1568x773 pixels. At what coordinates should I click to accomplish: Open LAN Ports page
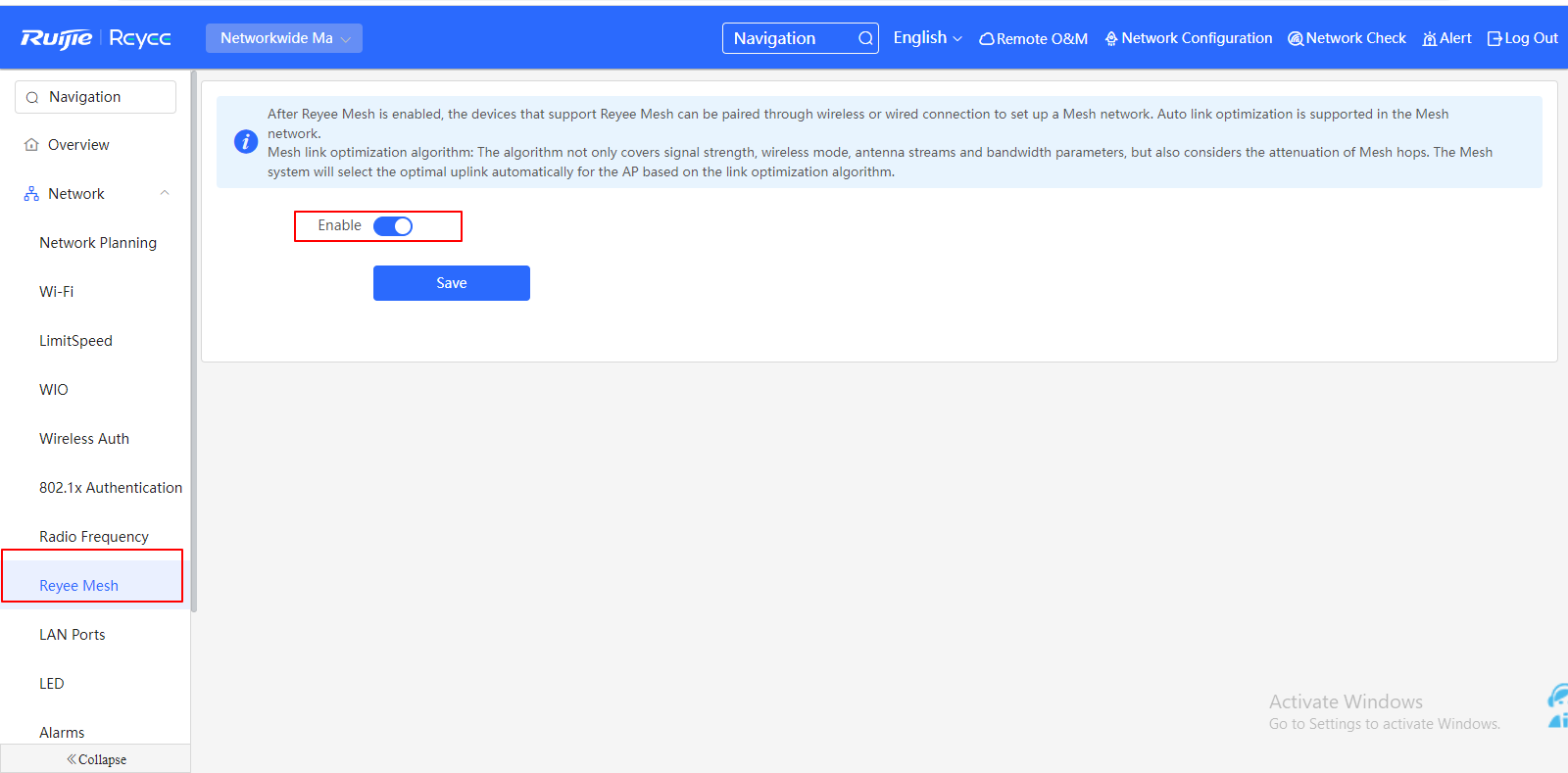pyautogui.click(x=73, y=635)
